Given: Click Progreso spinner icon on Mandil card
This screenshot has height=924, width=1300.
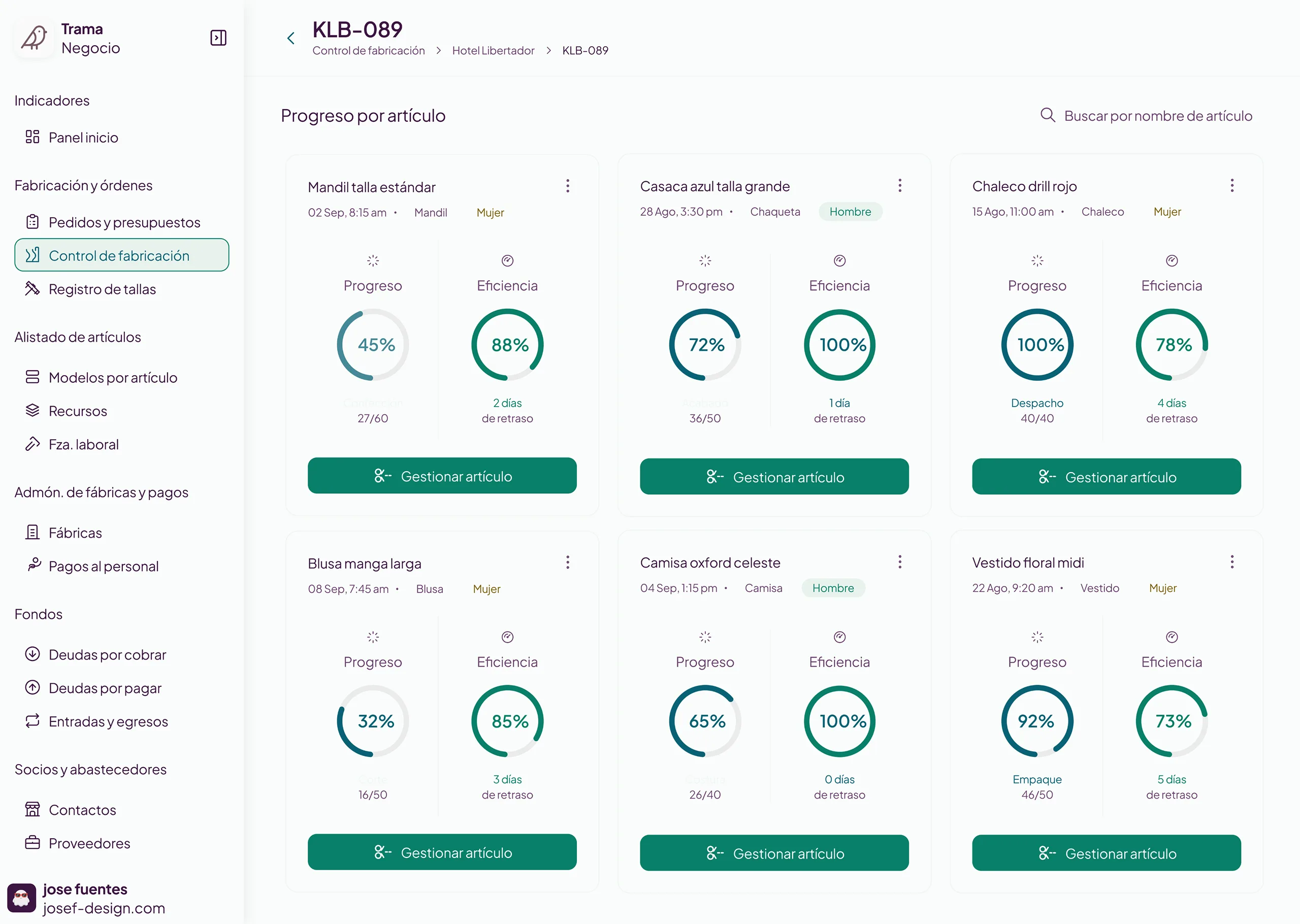Looking at the screenshot, I should click(373, 260).
